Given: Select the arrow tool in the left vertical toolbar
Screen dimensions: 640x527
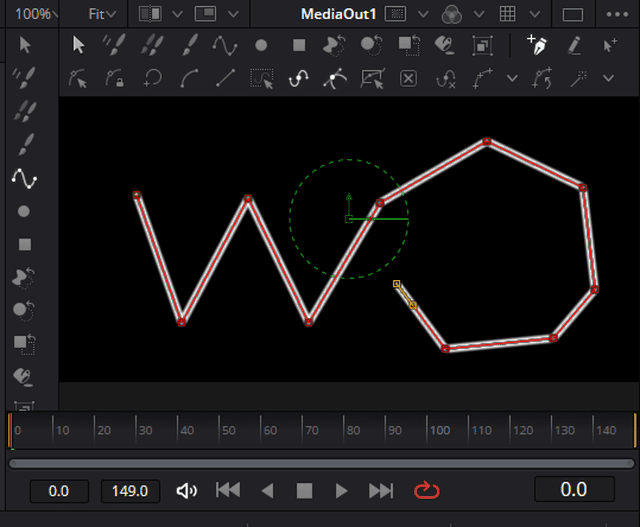Looking at the screenshot, I should [x=25, y=44].
